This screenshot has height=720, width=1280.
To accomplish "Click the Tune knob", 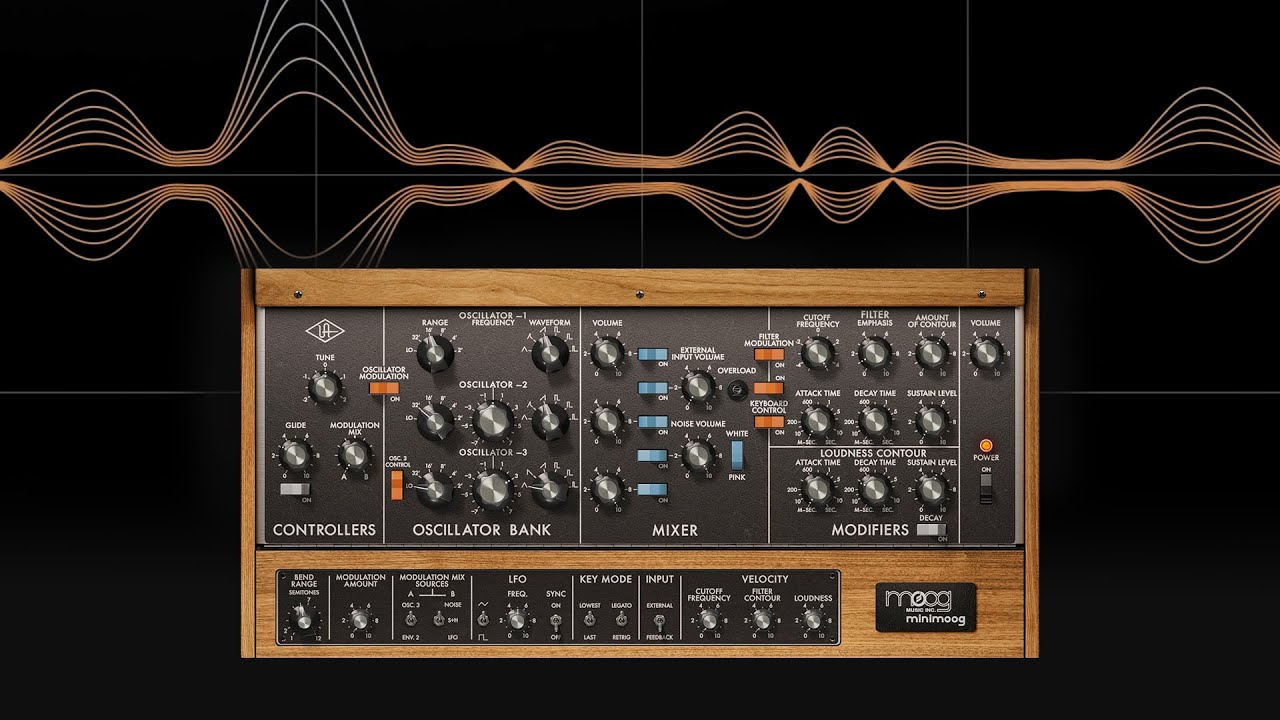I will pos(325,388).
